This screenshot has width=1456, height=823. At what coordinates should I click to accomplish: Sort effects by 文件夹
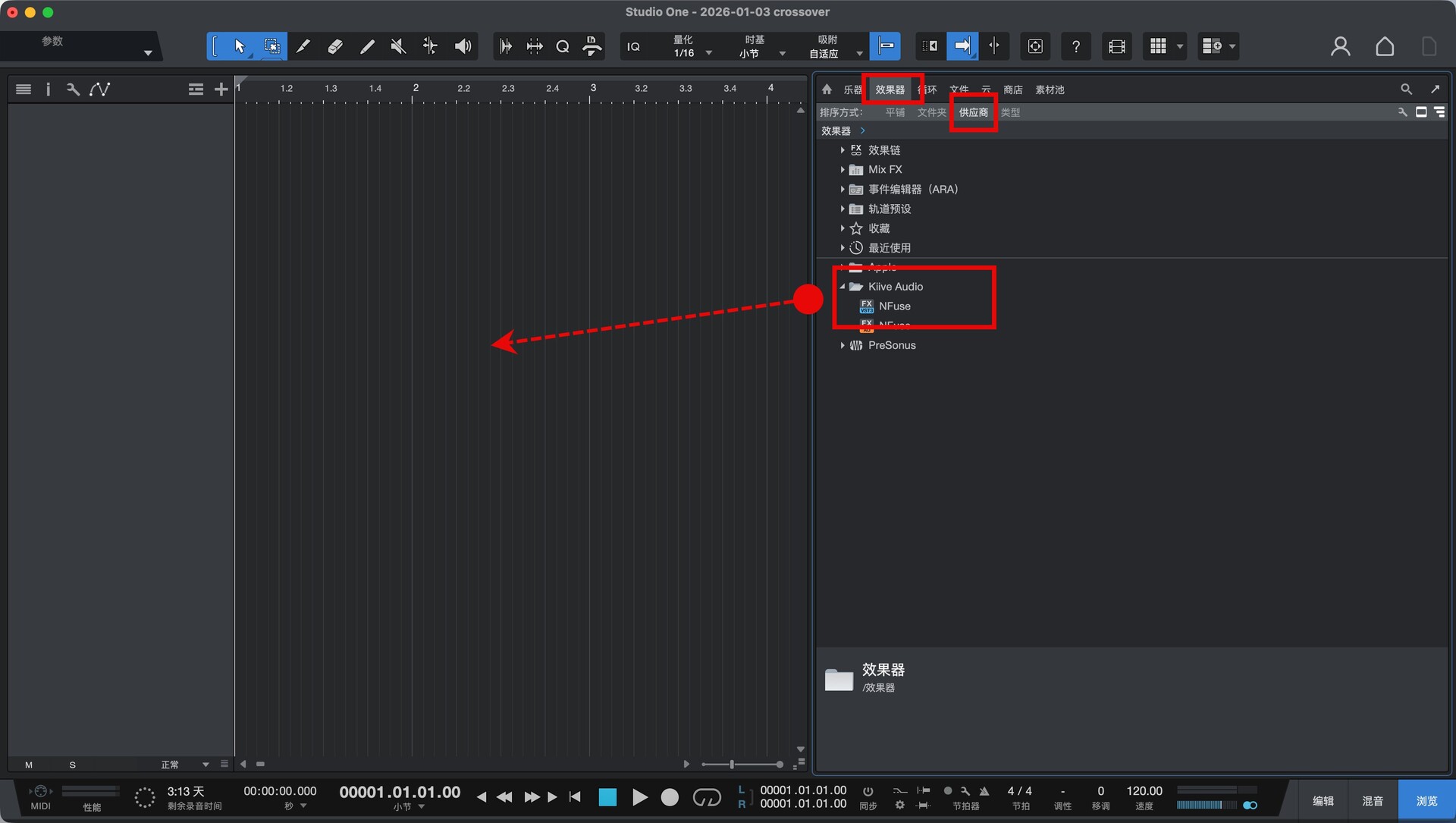(931, 112)
